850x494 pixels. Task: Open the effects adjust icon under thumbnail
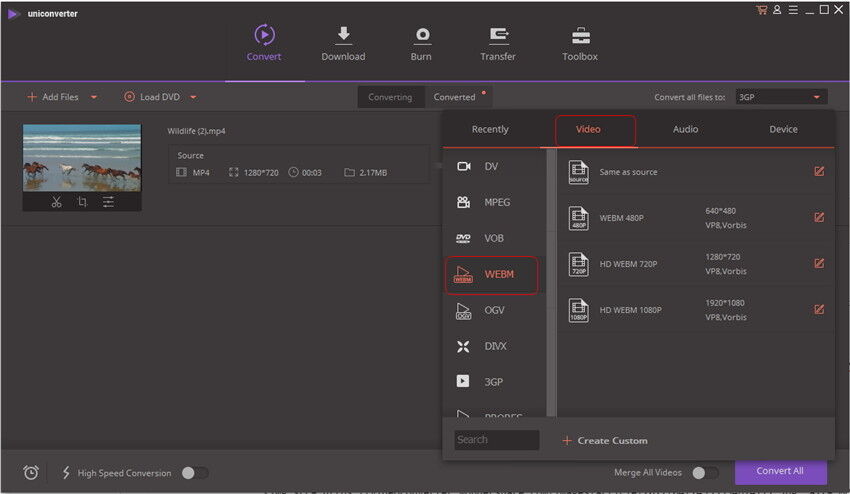pos(108,202)
